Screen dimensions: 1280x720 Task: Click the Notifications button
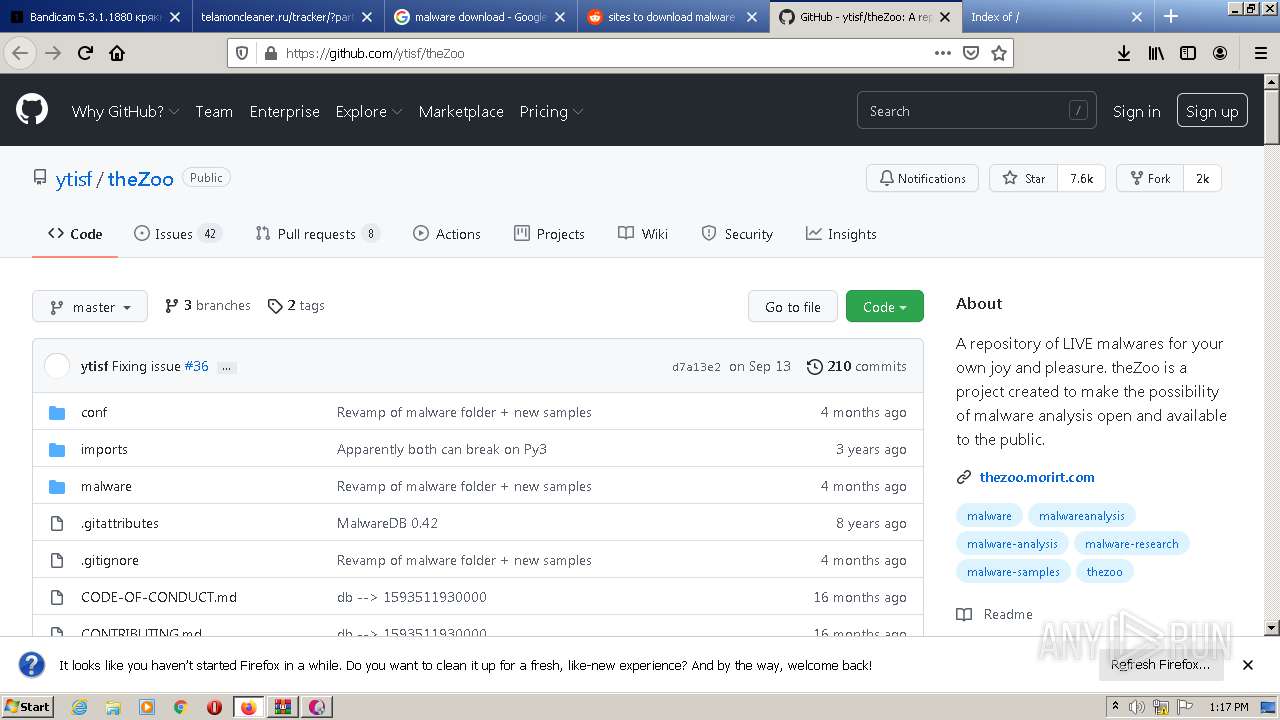coord(922,178)
